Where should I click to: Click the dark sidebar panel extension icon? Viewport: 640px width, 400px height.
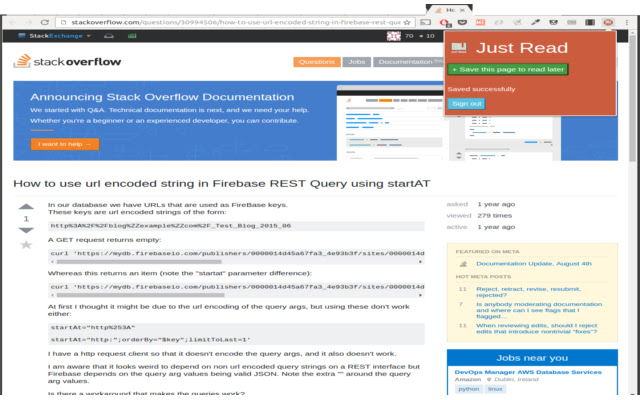click(590, 22)
